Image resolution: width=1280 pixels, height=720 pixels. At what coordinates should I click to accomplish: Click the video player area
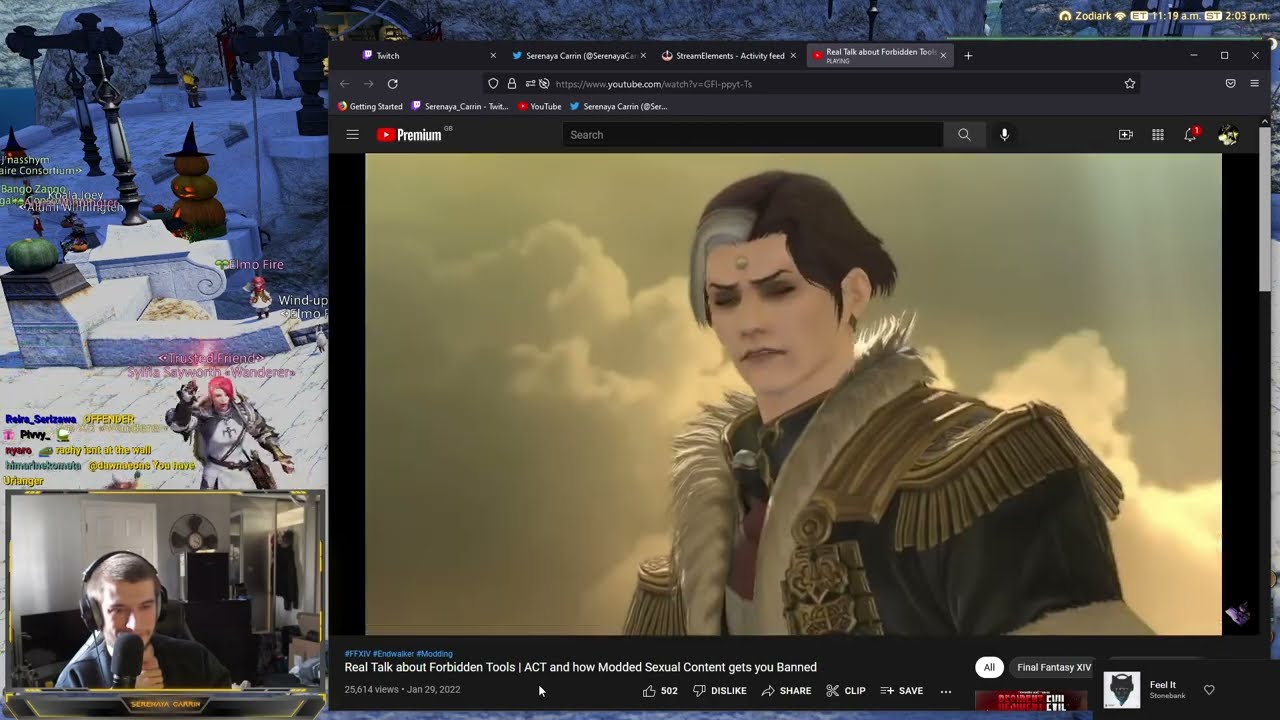point(793,394)
